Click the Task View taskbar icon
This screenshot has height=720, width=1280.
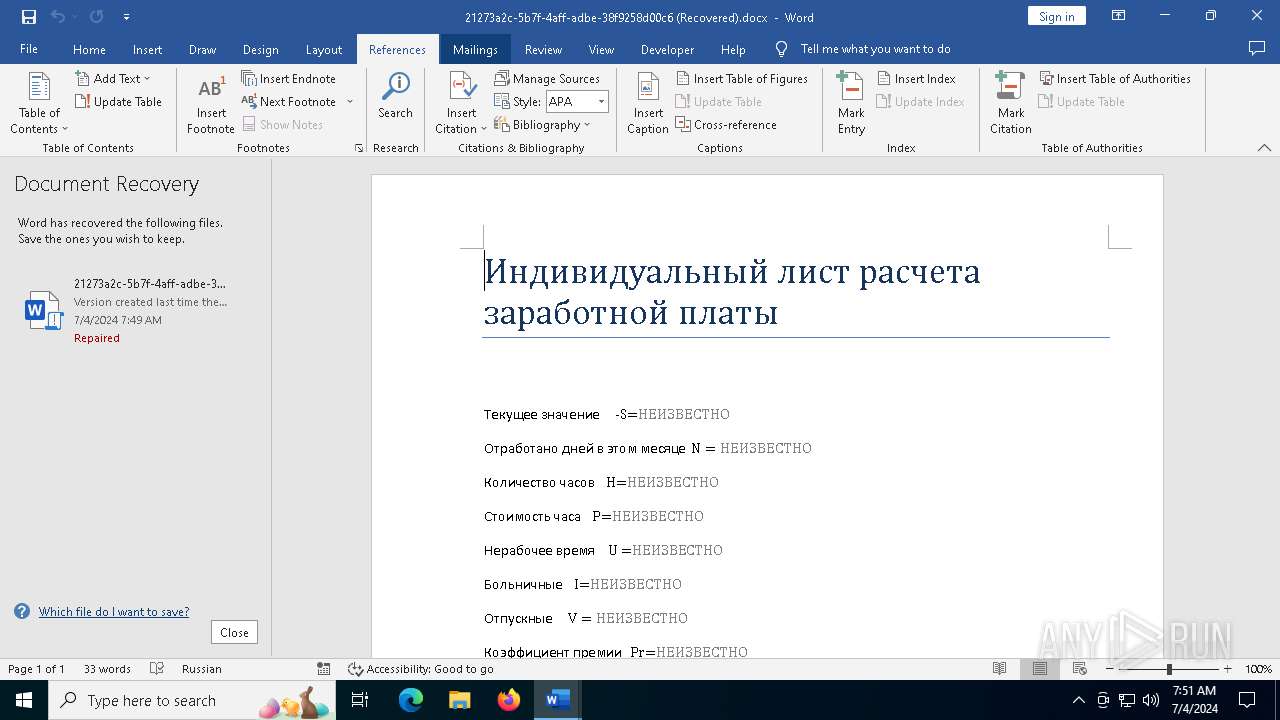point(361,700)
